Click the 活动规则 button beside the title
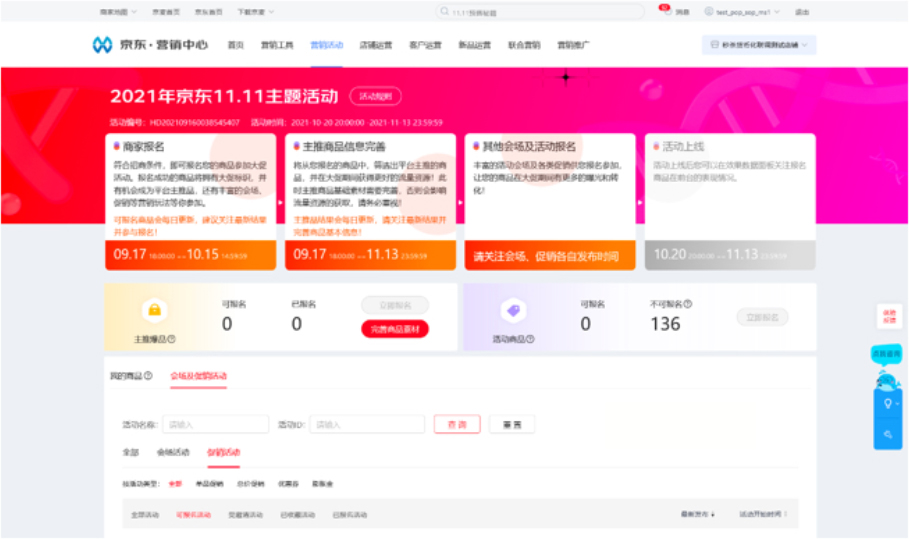The height and width of the screenshot is (539, 909). coord(376,96)
